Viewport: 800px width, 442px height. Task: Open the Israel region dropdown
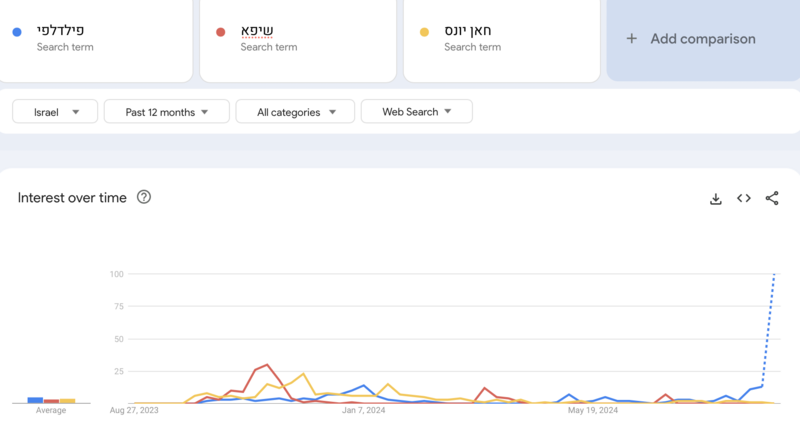tap(55, 112)
